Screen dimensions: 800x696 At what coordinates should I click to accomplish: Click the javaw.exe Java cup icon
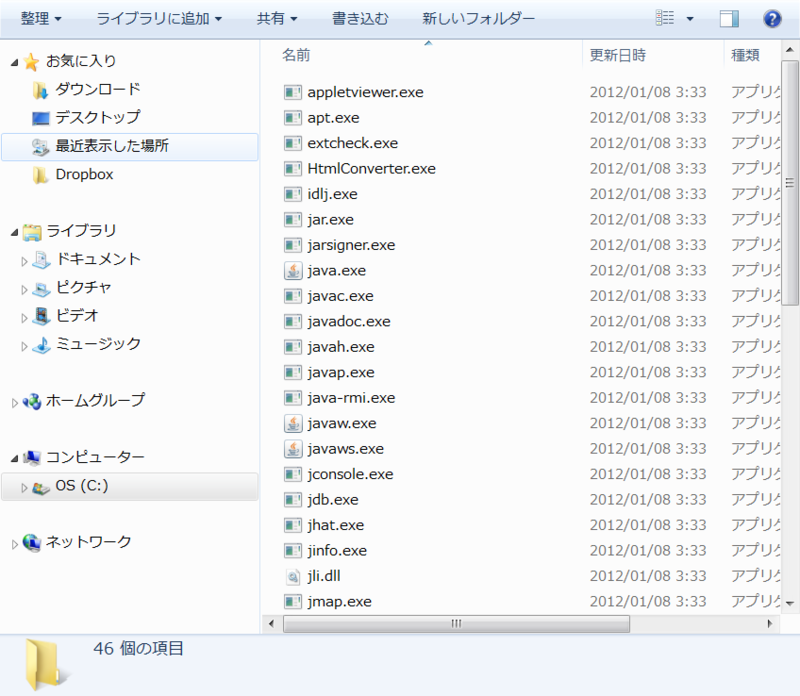coord(293,424)
